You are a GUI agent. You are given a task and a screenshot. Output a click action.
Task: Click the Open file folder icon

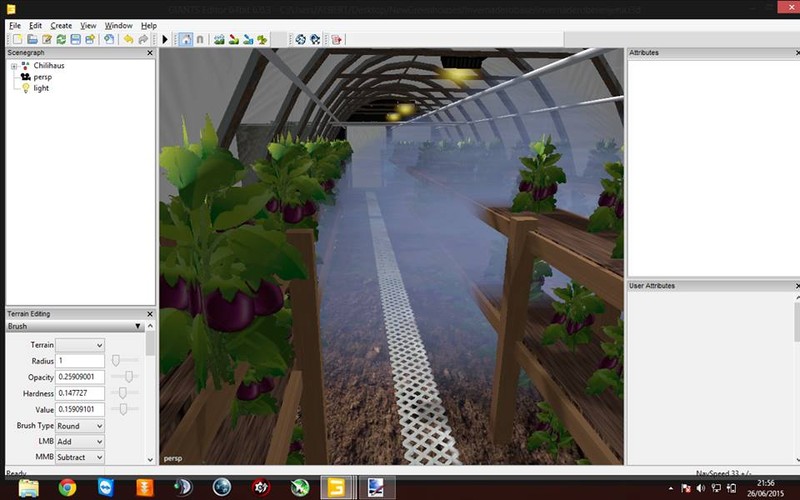tap(32, 39)
